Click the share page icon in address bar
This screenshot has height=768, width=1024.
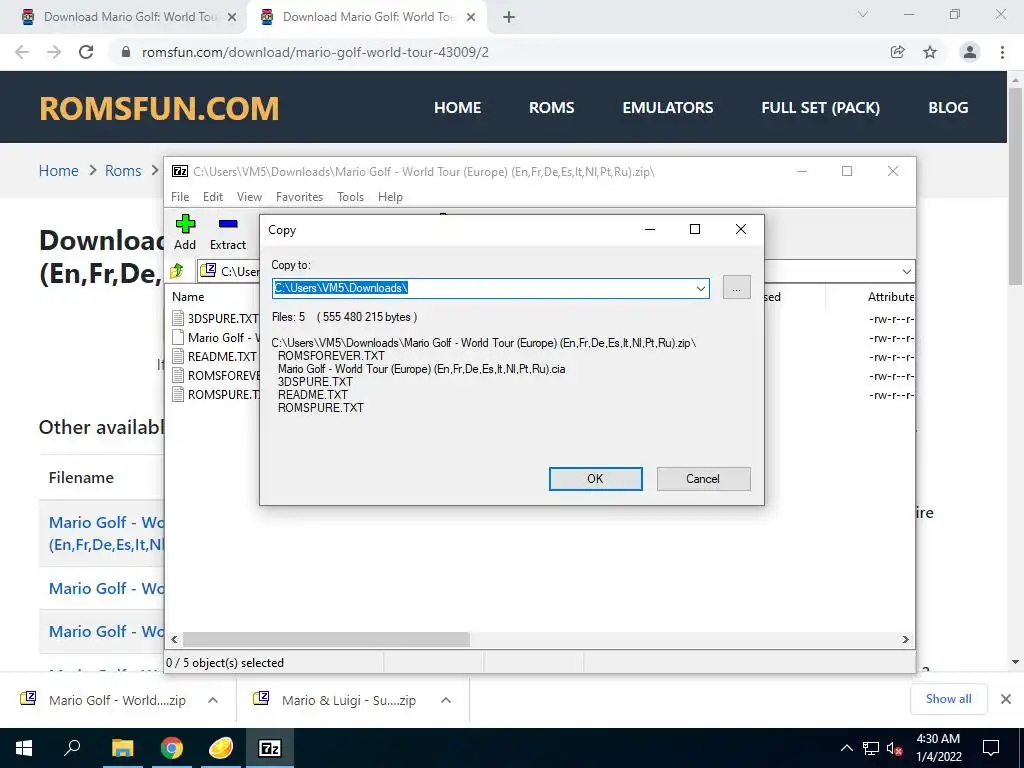point(898,52)
